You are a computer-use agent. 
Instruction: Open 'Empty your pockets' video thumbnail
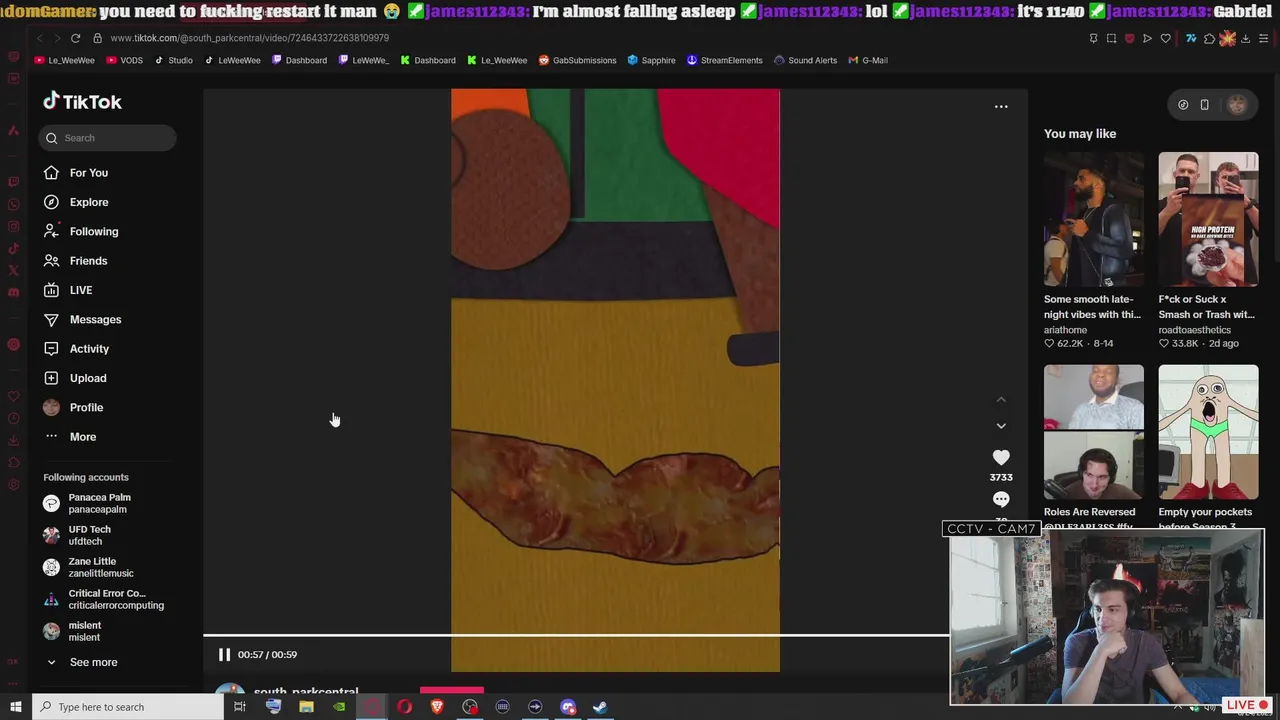tap(1208, 432)
